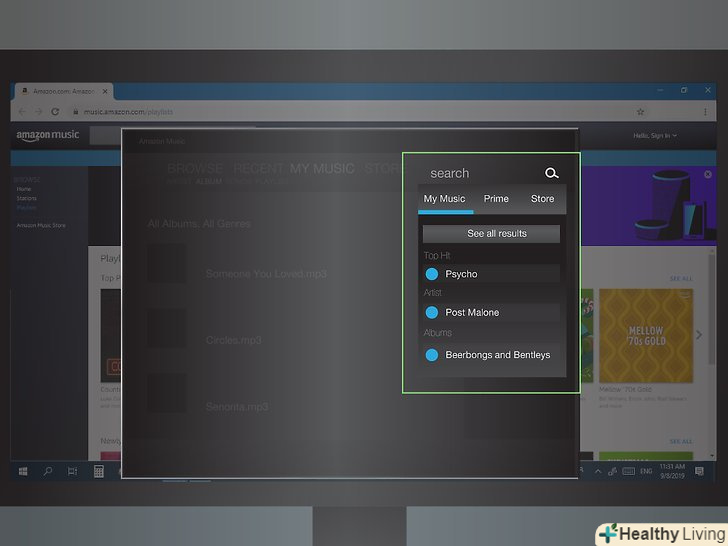The image size is (728, 546).
Task: Switch to the Prime search tab
Action: (x=496, y=199)
